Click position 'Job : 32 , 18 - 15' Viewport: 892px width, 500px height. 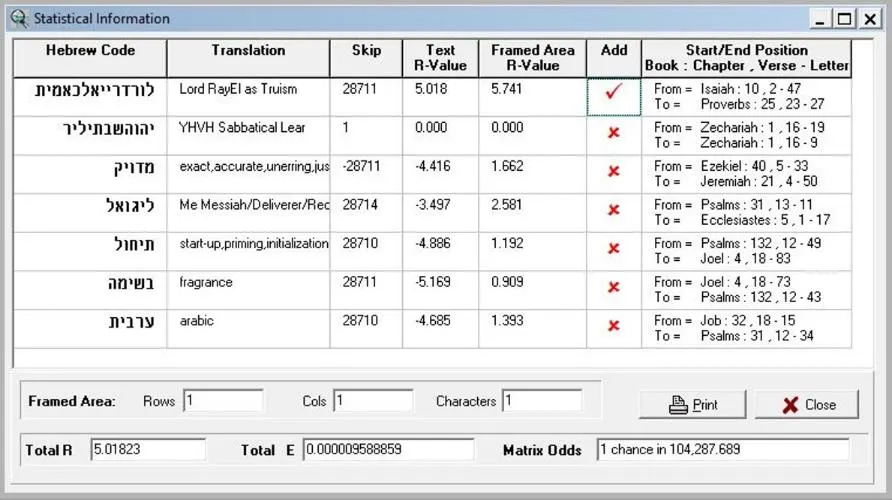click(748, 321)
